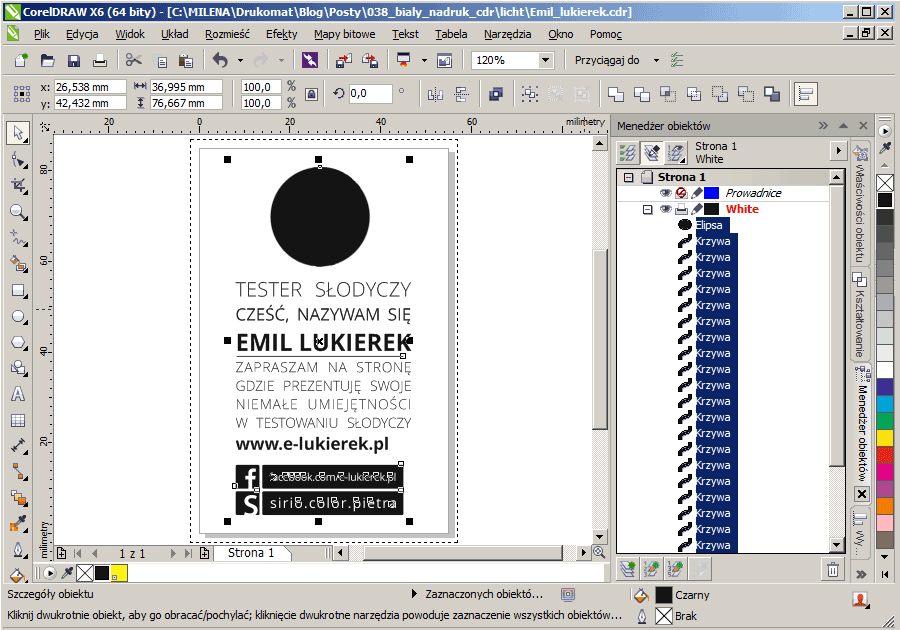Open the Plik menu
The image size is (900, 630).
click(42, 34)
